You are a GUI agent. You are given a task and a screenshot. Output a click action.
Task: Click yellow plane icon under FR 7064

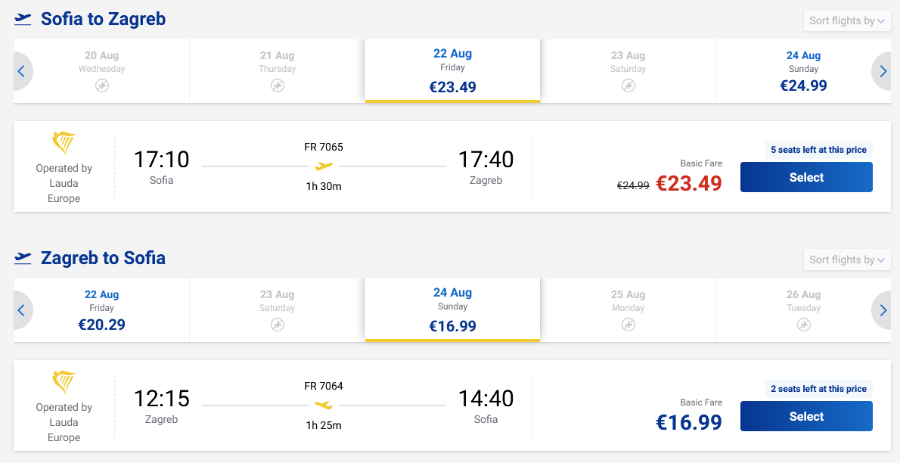tap(324, 405)
